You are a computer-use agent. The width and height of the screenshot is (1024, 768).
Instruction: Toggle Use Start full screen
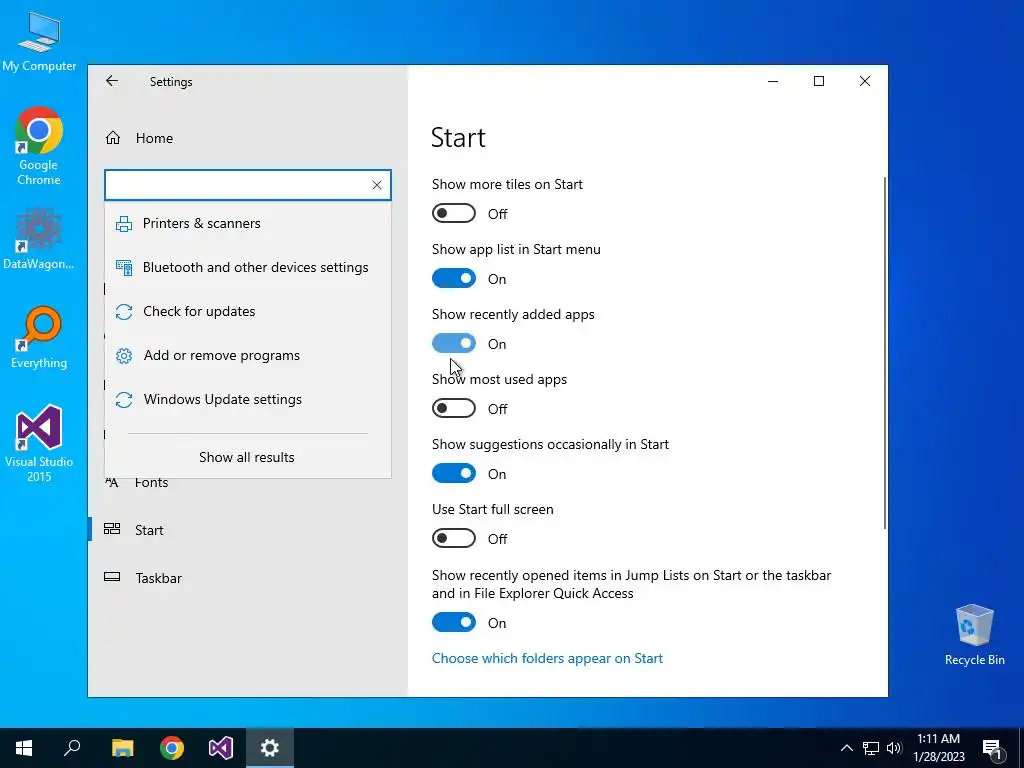point(454,539)
